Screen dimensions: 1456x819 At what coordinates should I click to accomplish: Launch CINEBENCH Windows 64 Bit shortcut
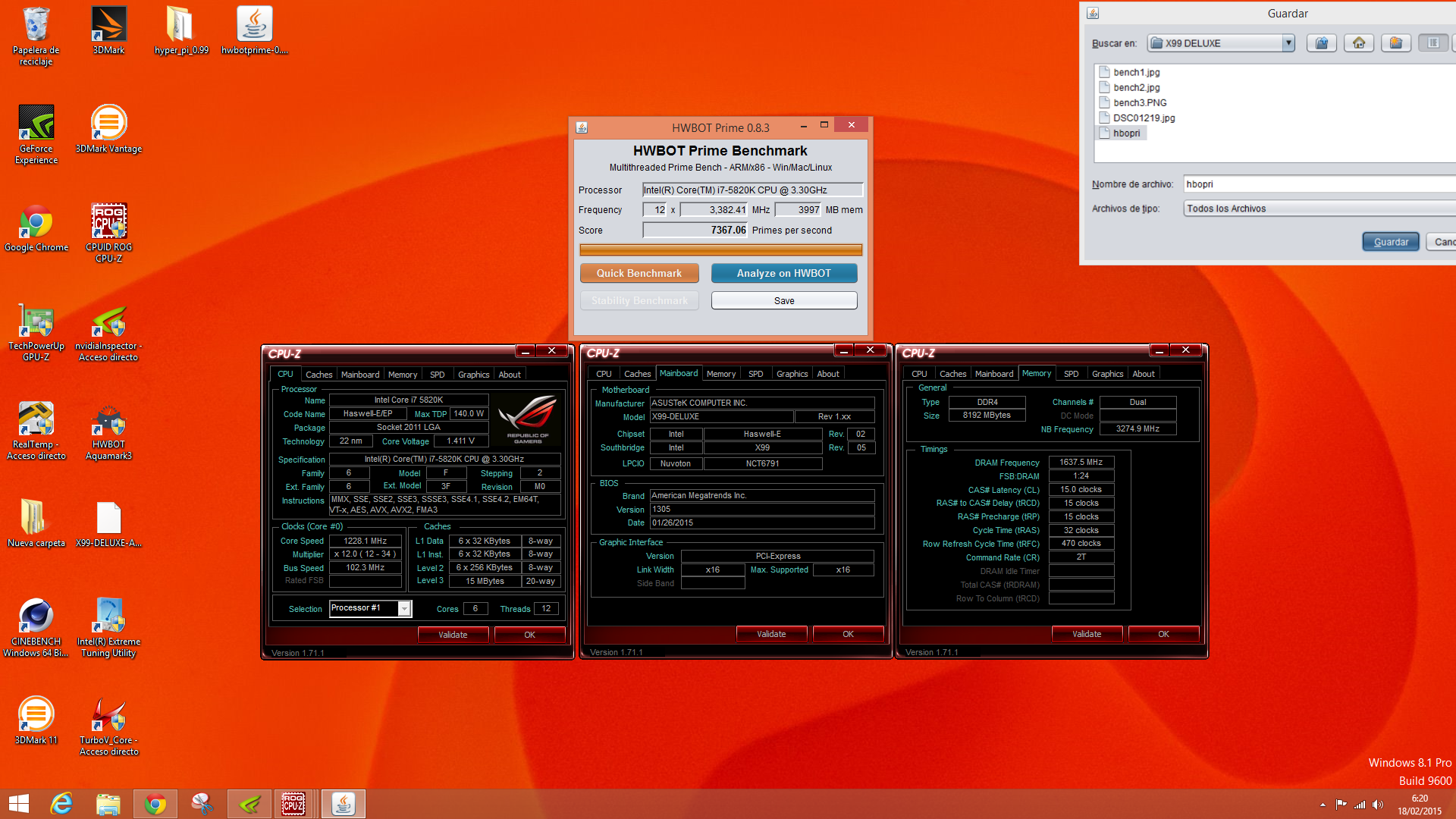click(36, 627)
